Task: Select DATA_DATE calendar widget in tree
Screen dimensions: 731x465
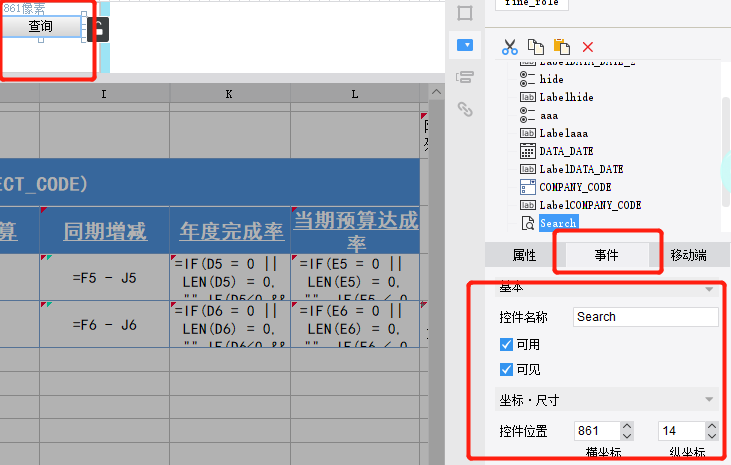Action: click(566, 151)
